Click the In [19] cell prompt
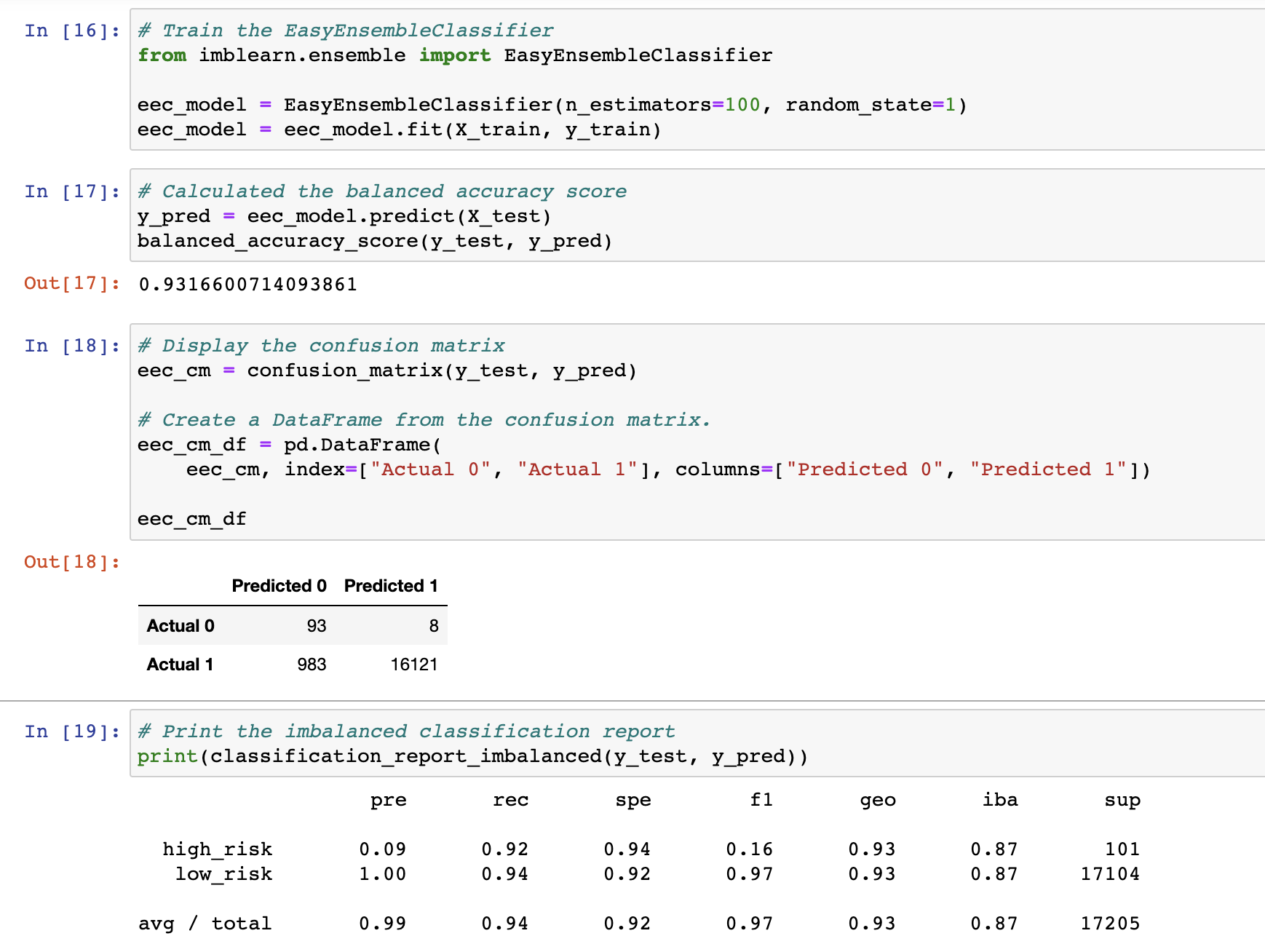 click(x=72, y=731)
